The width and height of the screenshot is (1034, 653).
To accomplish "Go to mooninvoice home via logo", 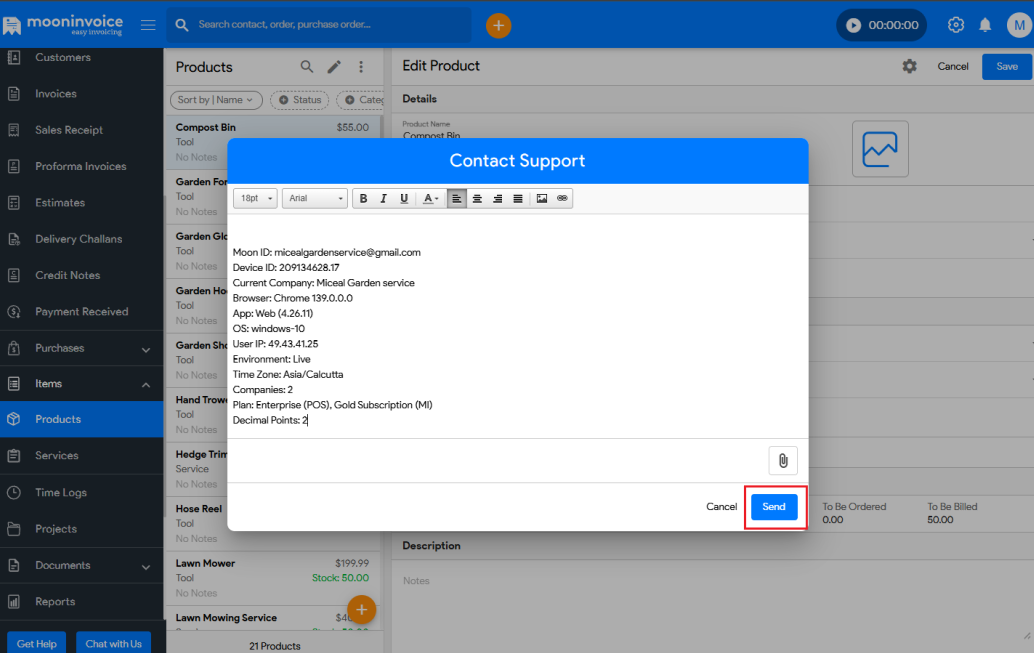I will [63, 25].
